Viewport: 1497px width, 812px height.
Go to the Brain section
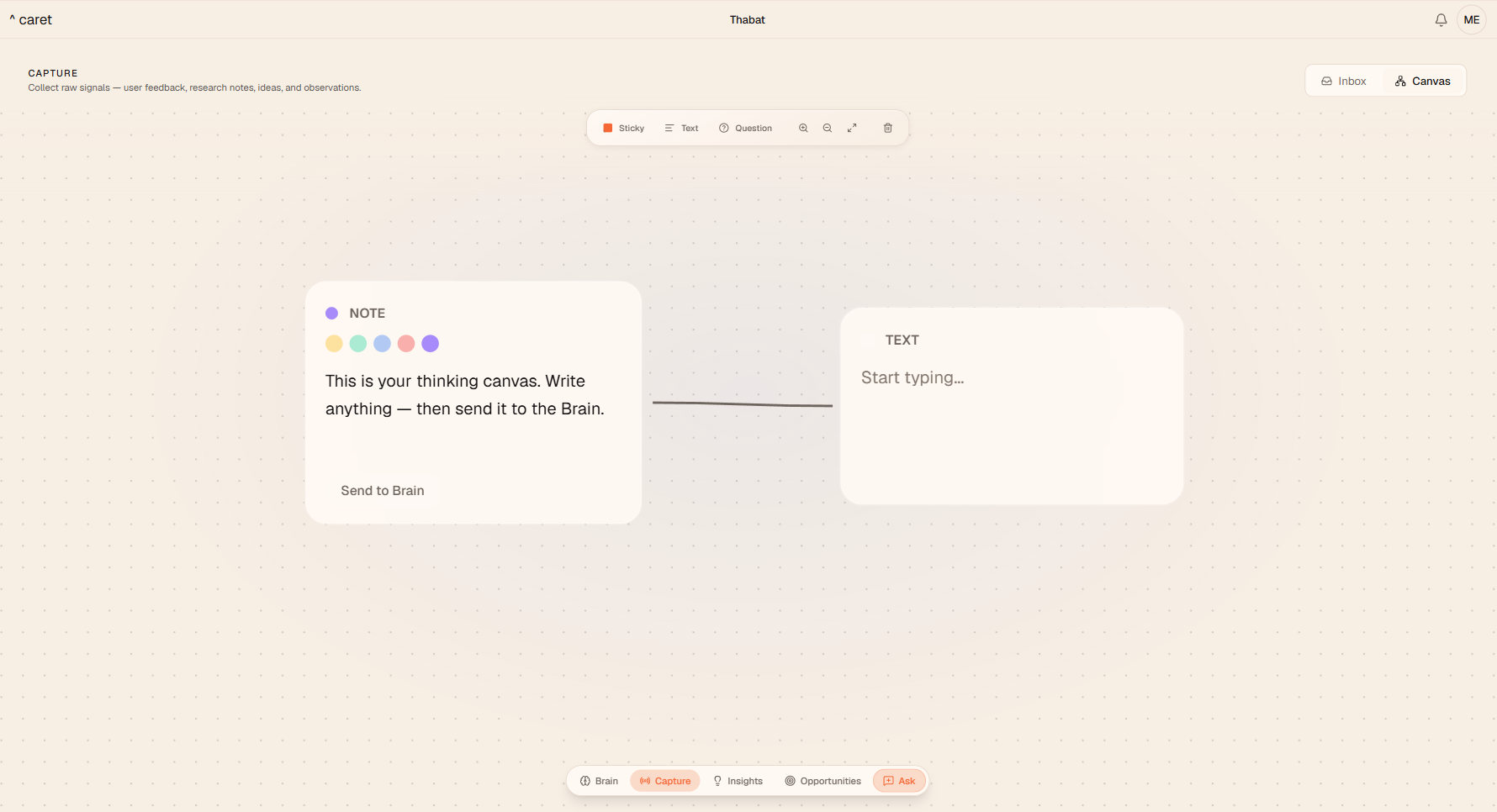point(599,781)
